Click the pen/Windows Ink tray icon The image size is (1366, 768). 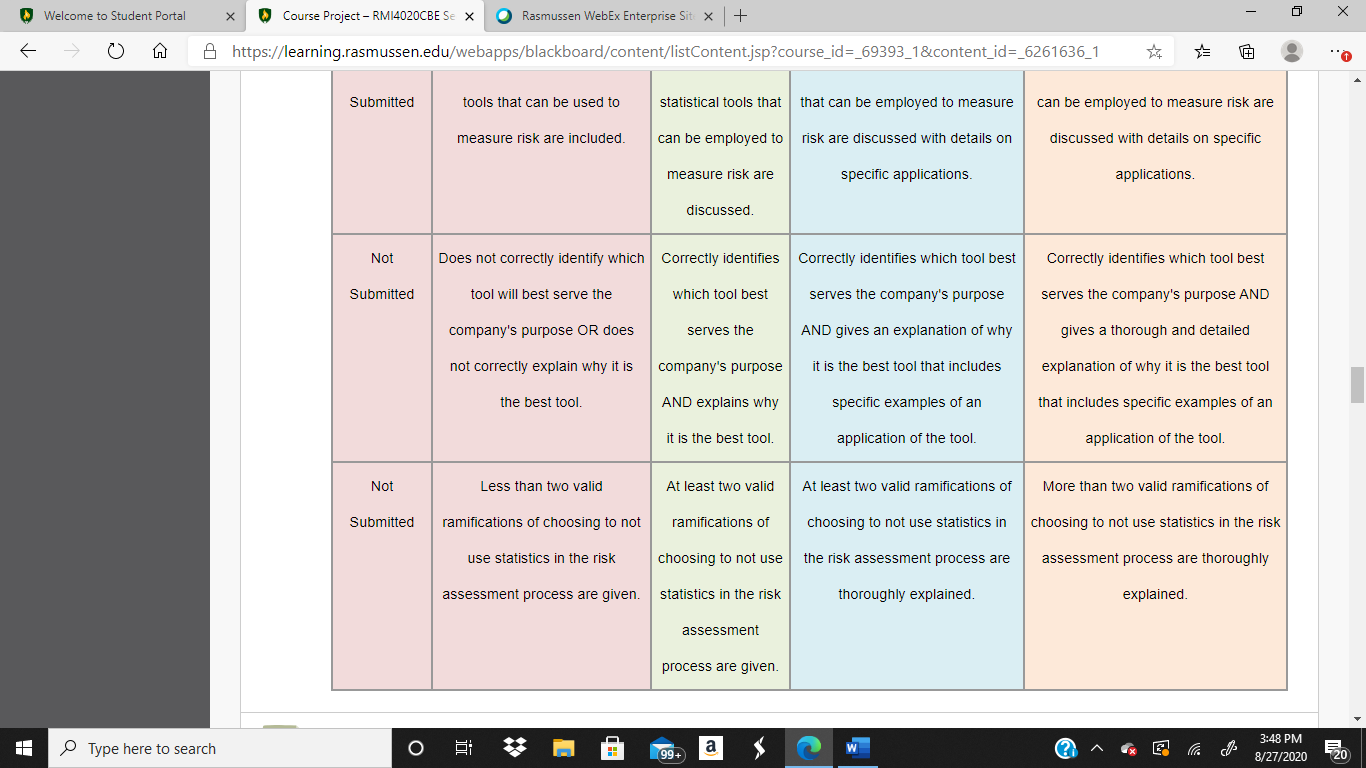coord(1229,748)
